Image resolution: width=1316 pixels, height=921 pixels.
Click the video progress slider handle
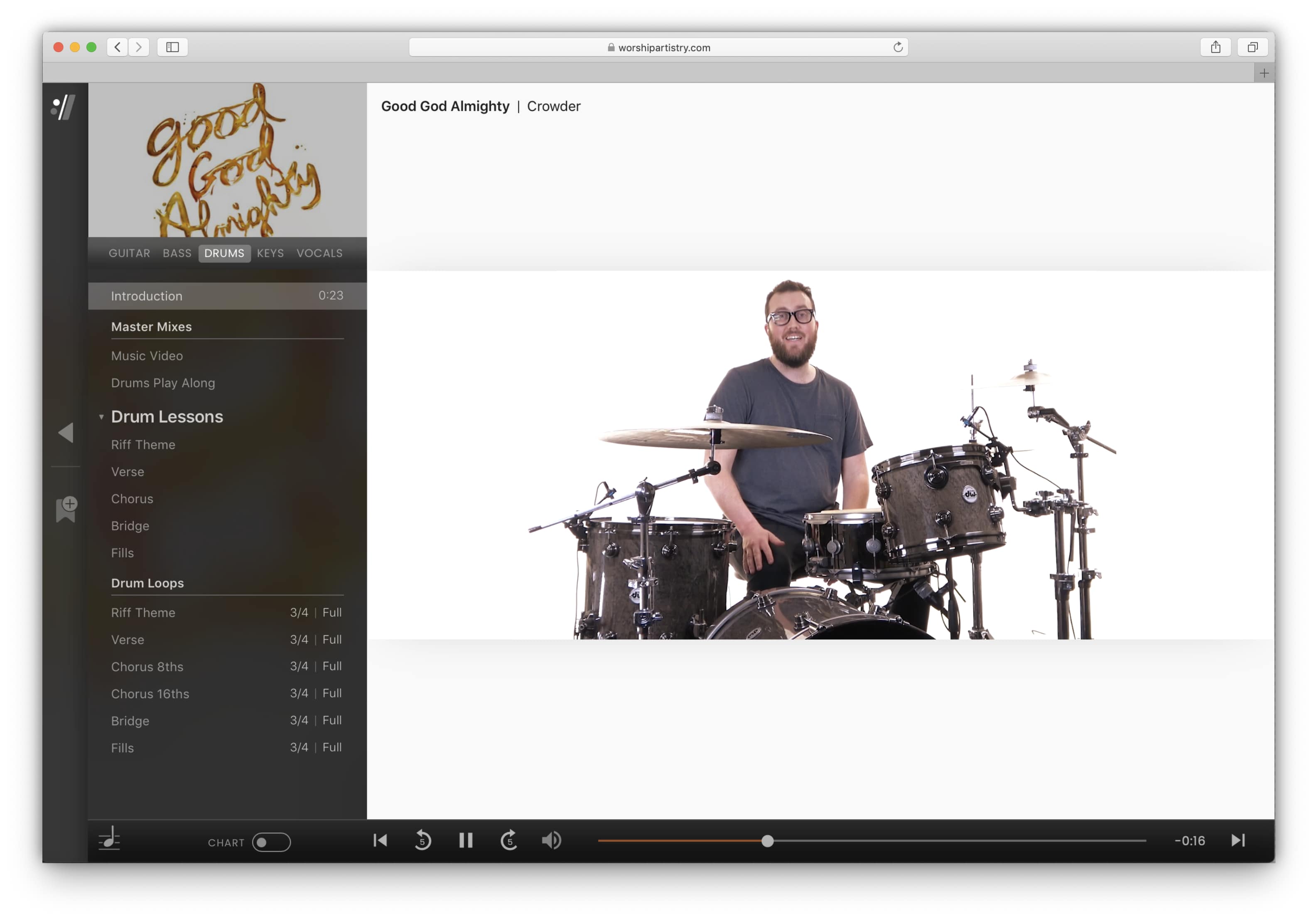(x=767, y=841)
